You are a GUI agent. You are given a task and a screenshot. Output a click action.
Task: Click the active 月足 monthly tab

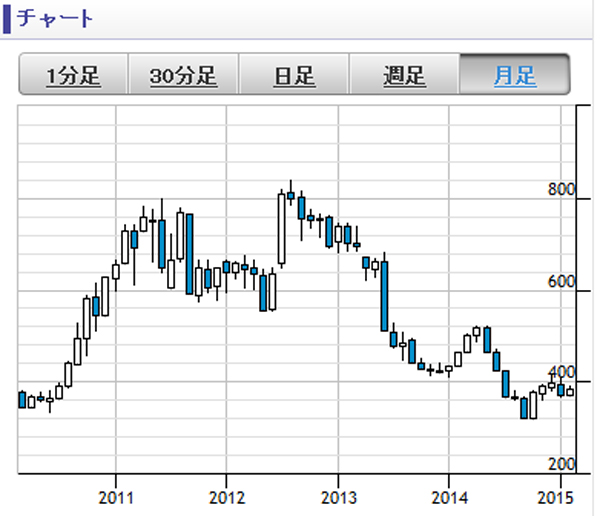click(x=514, y=76)
